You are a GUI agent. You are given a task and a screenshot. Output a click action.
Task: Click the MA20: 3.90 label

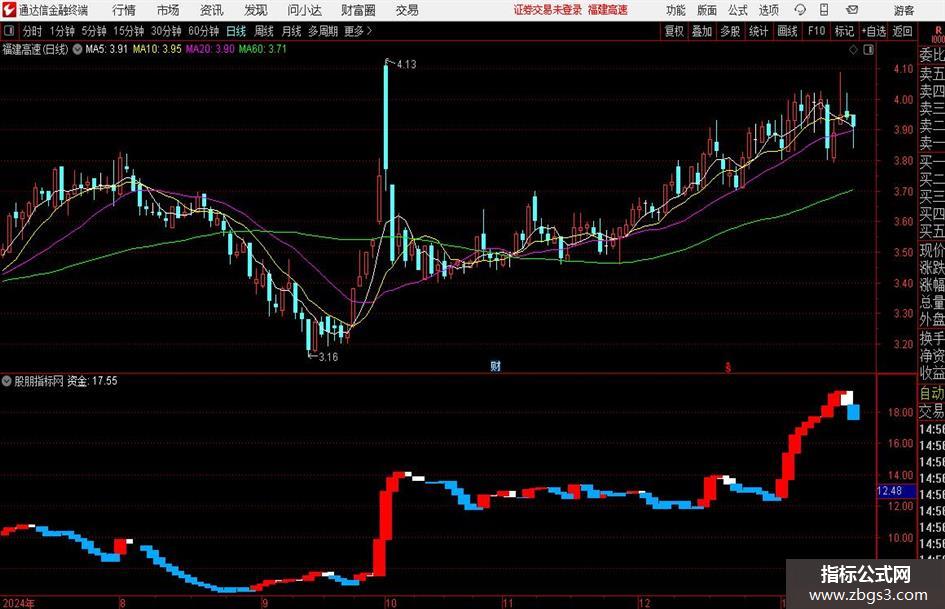[210, 49]
